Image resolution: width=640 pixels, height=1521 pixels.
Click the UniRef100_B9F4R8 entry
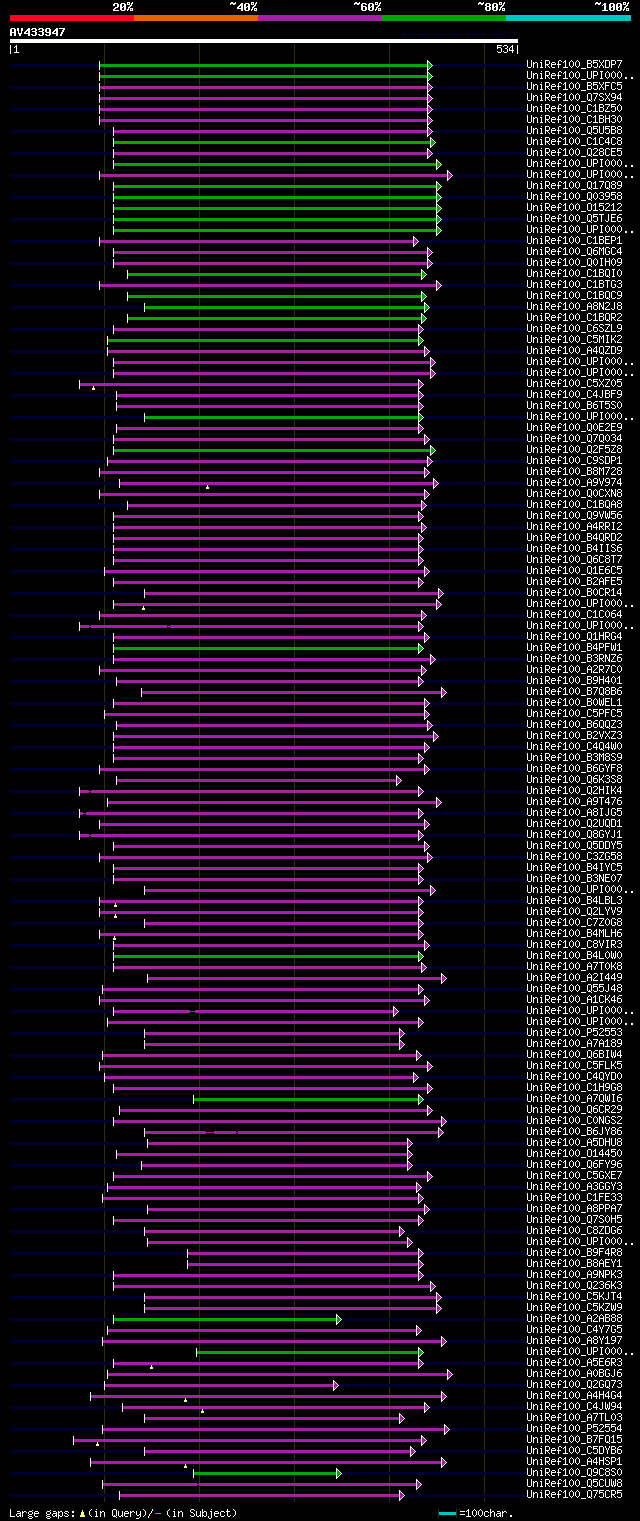coord(574,1253)
